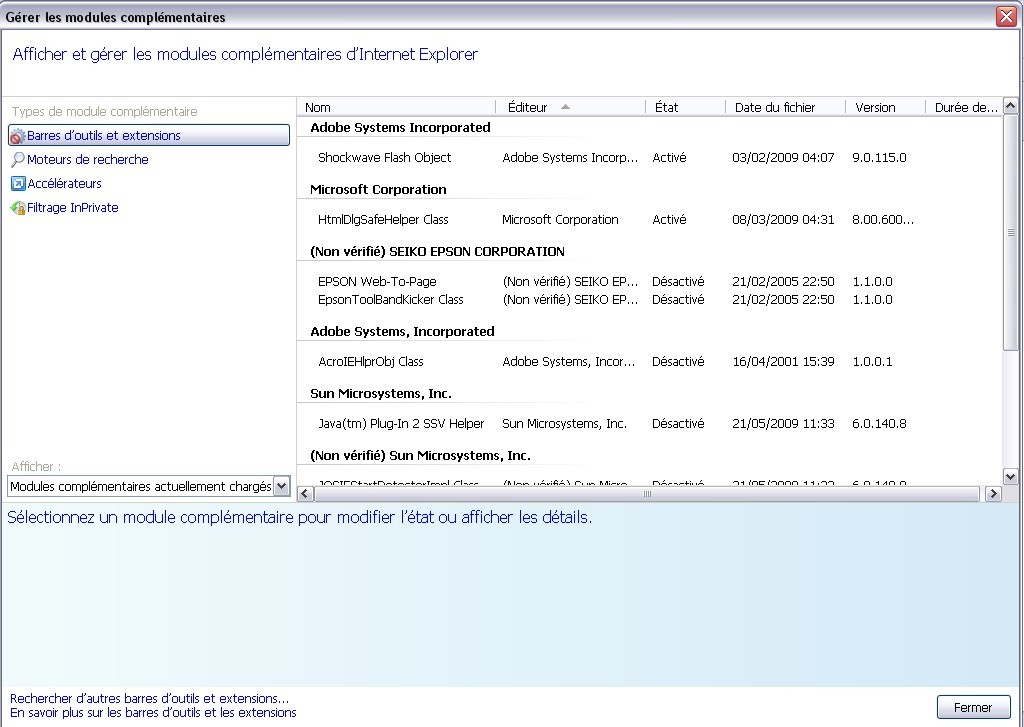1024x727 pixels.
Task: Collapse the (Non vérifié) SEIKO EPSON CORPORATION group
Action: tap(438, 251)
